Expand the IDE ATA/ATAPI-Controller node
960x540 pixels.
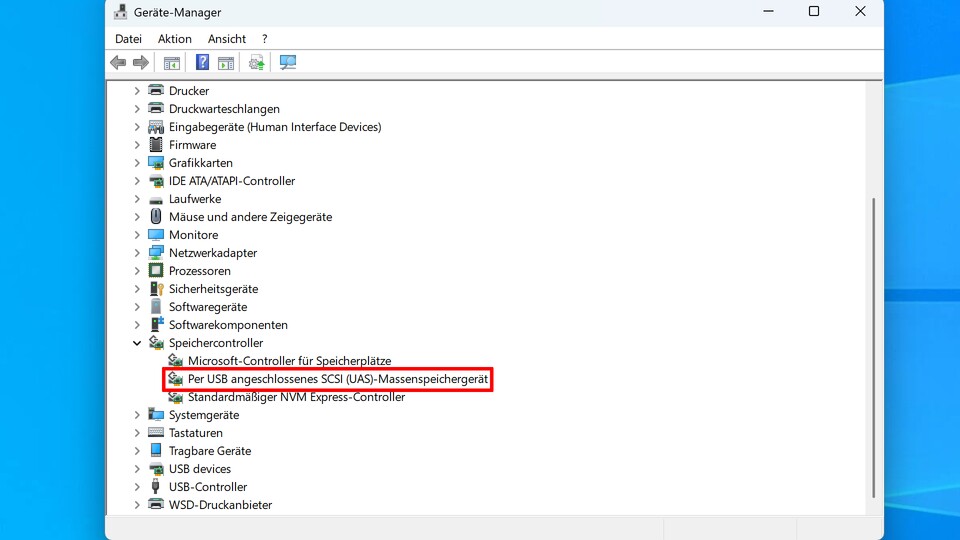click(x=137, y=181)
